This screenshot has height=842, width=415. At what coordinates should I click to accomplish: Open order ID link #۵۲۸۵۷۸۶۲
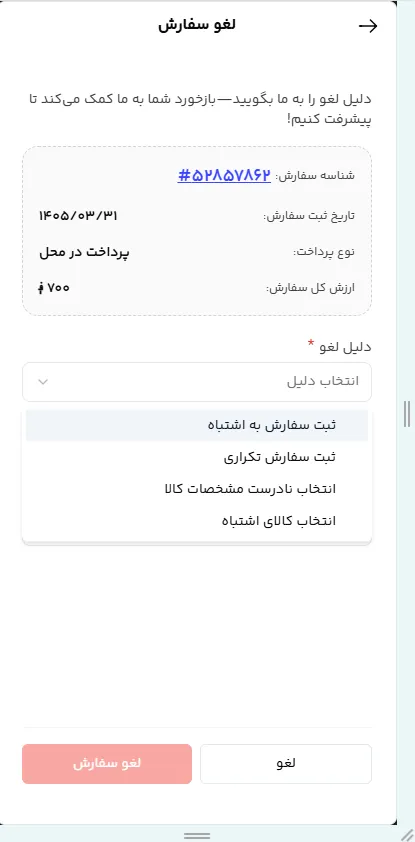point(224,175)
